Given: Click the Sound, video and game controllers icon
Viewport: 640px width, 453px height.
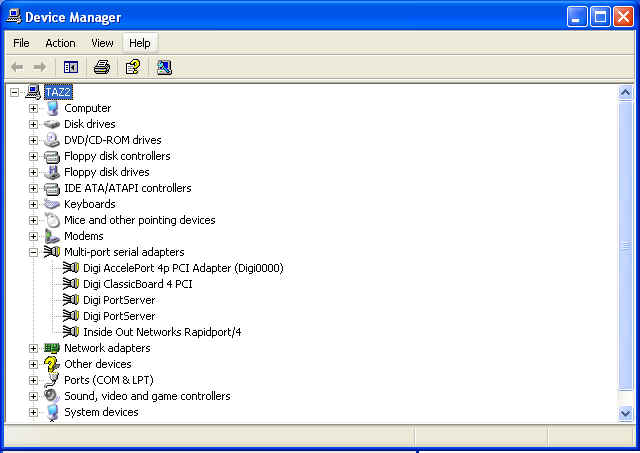Looking at the screenshot, I should (52, 396).
